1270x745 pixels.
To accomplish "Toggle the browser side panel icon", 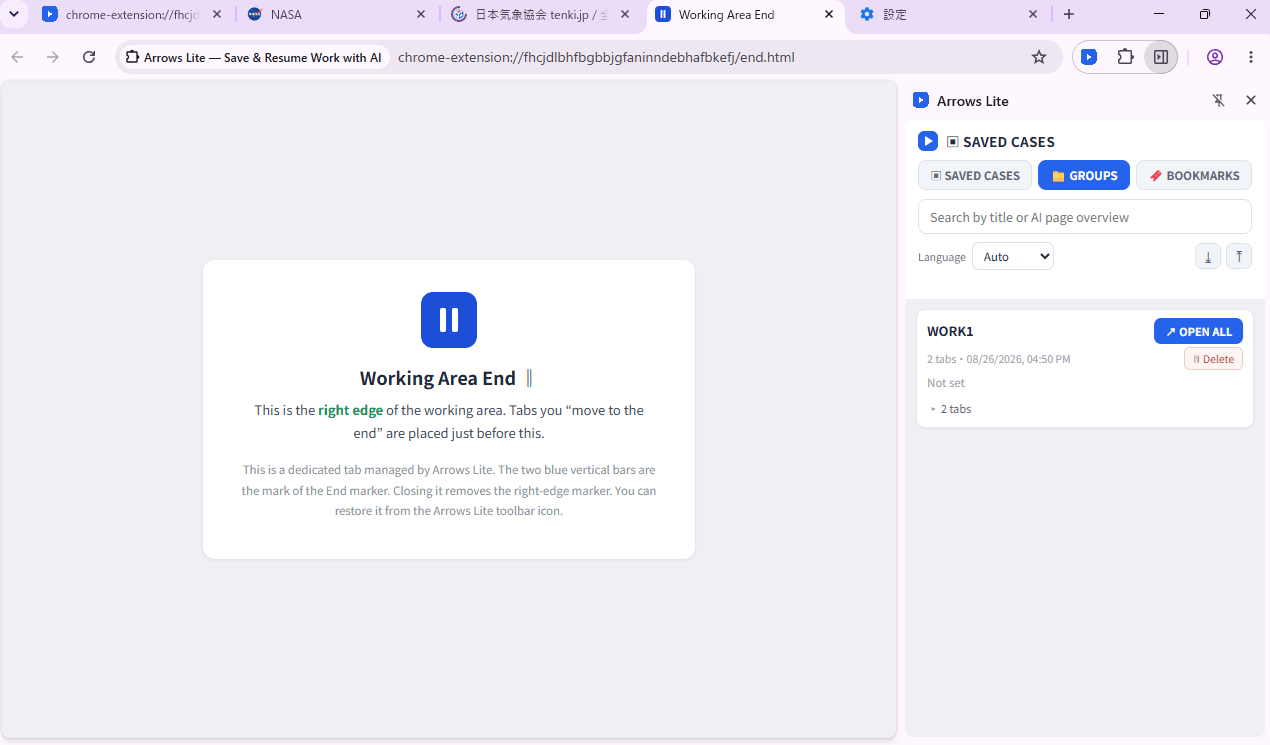I will (x=1161, y=57).
